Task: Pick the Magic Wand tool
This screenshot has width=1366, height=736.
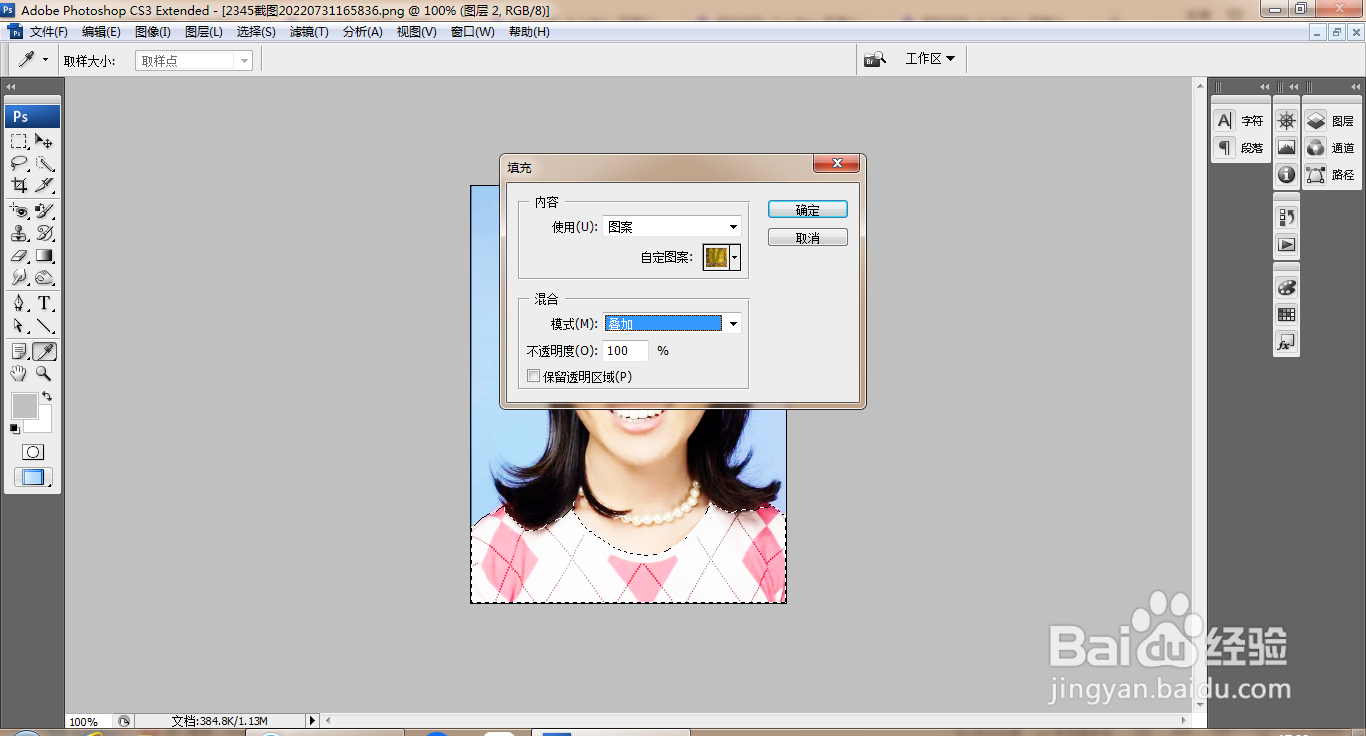Action: click(x=44, y=163)
